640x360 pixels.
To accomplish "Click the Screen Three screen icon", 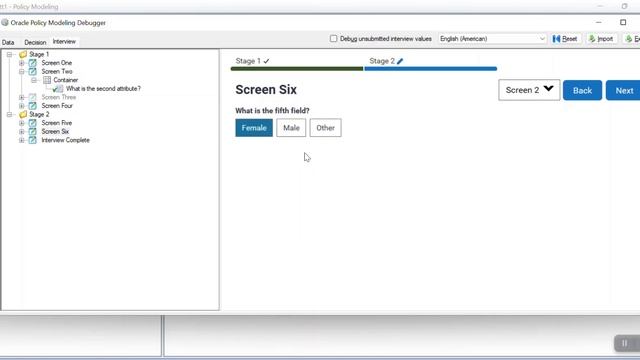I will pyautogui.click(x=32, y=97).
